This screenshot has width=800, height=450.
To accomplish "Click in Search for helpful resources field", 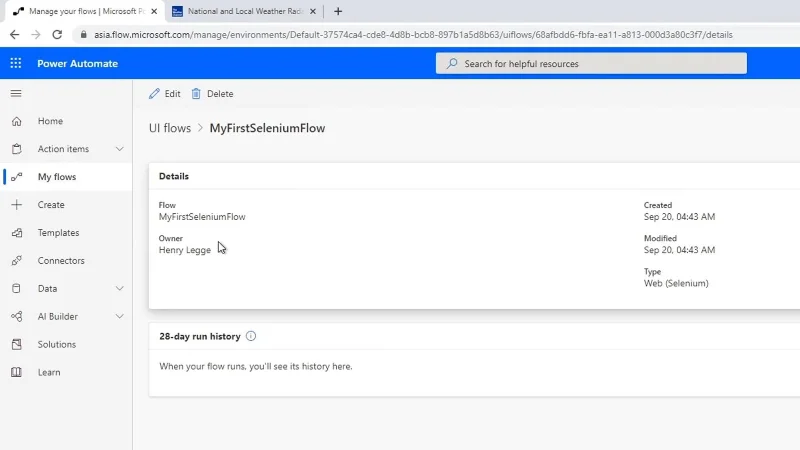I will click(x=591, y=63).
